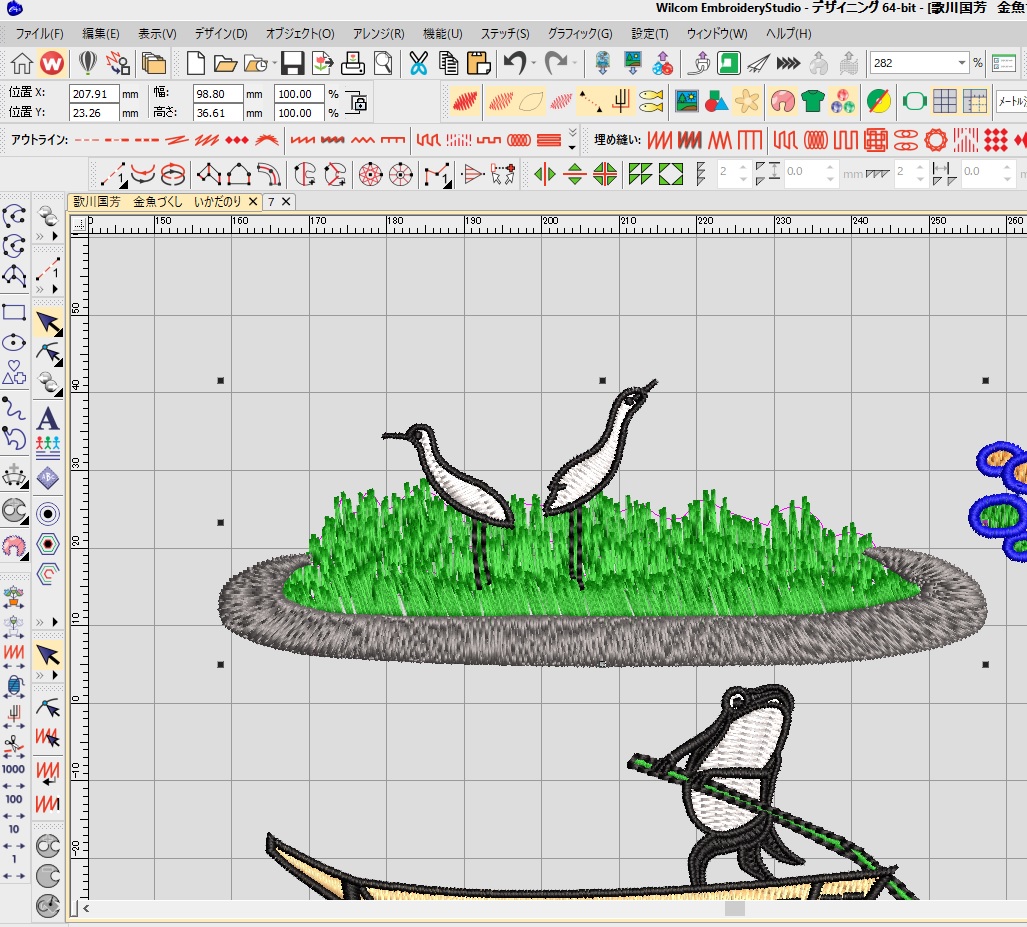Select the ellipse shape tool
This screenshot has height=927, width=1027.
pyautogui.click(x=14, y=342)
